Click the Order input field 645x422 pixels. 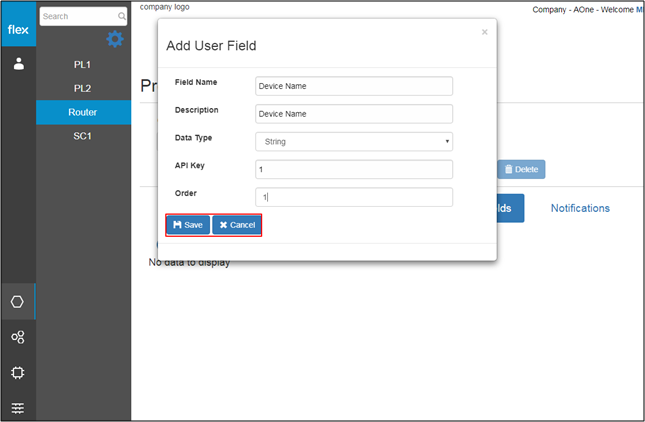354,197
